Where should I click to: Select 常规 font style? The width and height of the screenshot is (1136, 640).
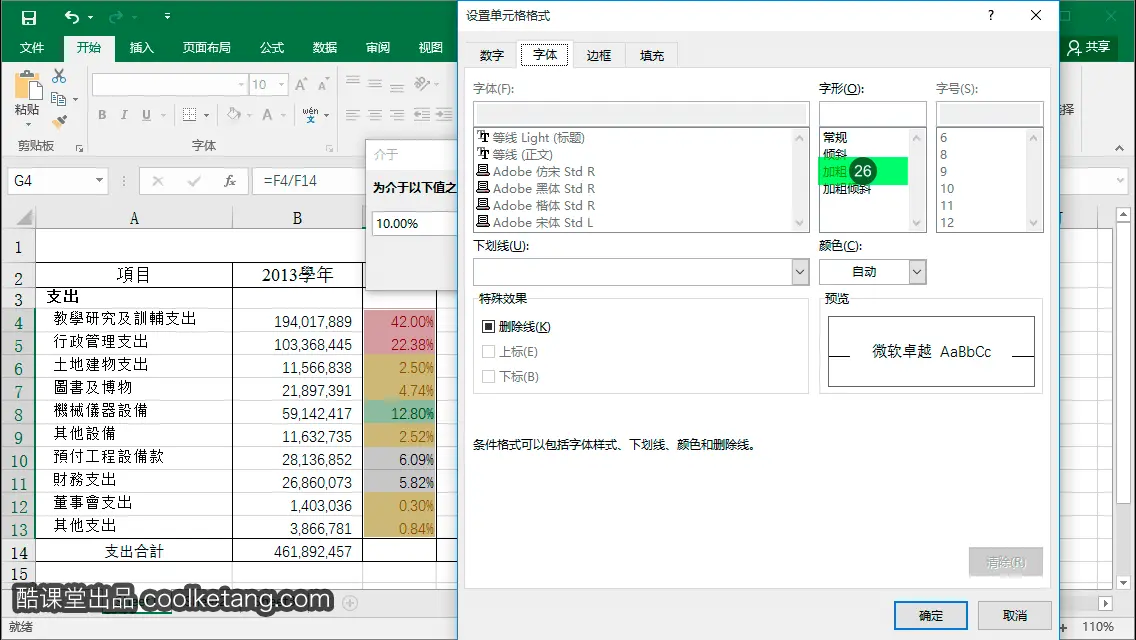click(x=835, y=137)
